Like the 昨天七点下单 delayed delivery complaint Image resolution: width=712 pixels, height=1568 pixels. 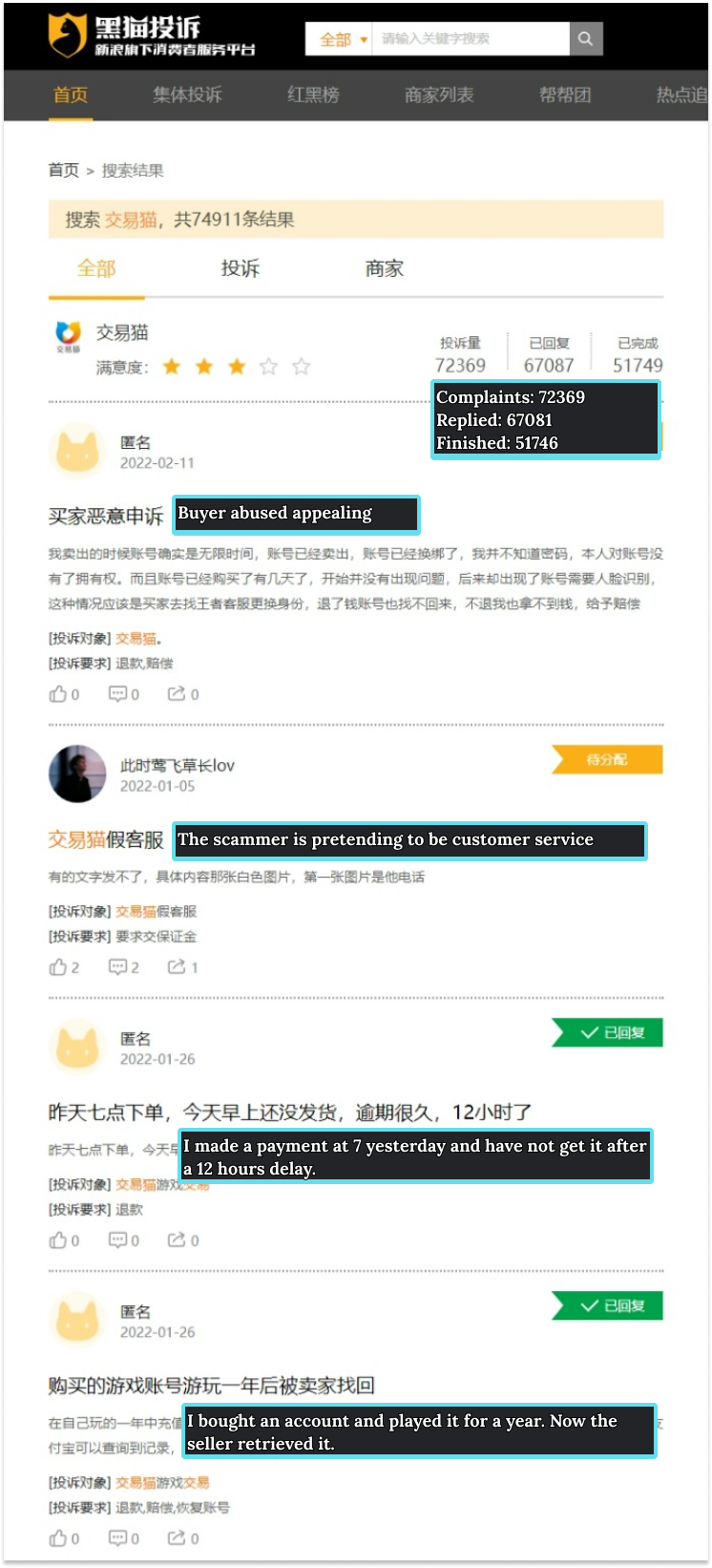coord(65,1240)
